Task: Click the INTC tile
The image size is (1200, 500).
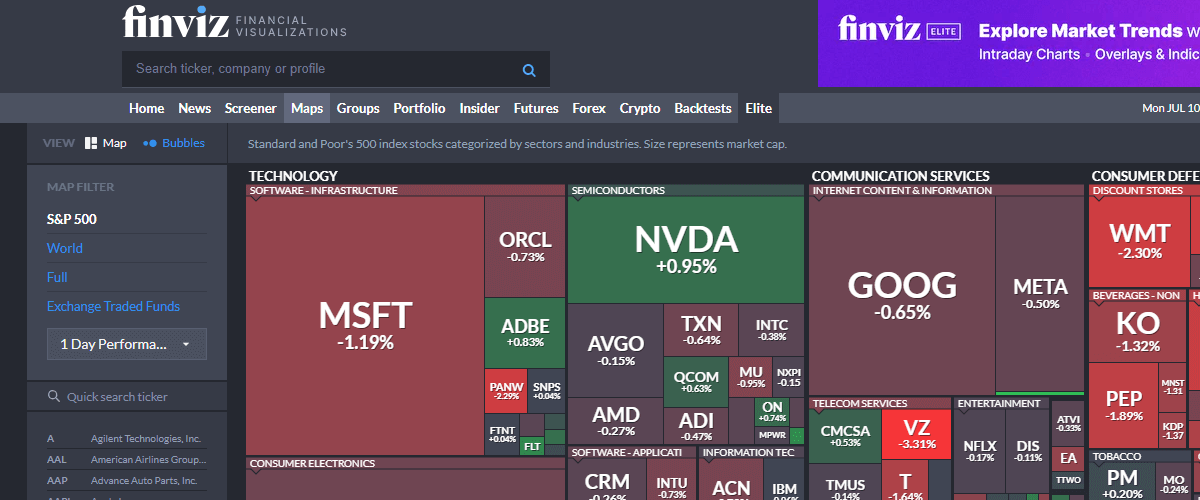Action: tap(771, 330)
